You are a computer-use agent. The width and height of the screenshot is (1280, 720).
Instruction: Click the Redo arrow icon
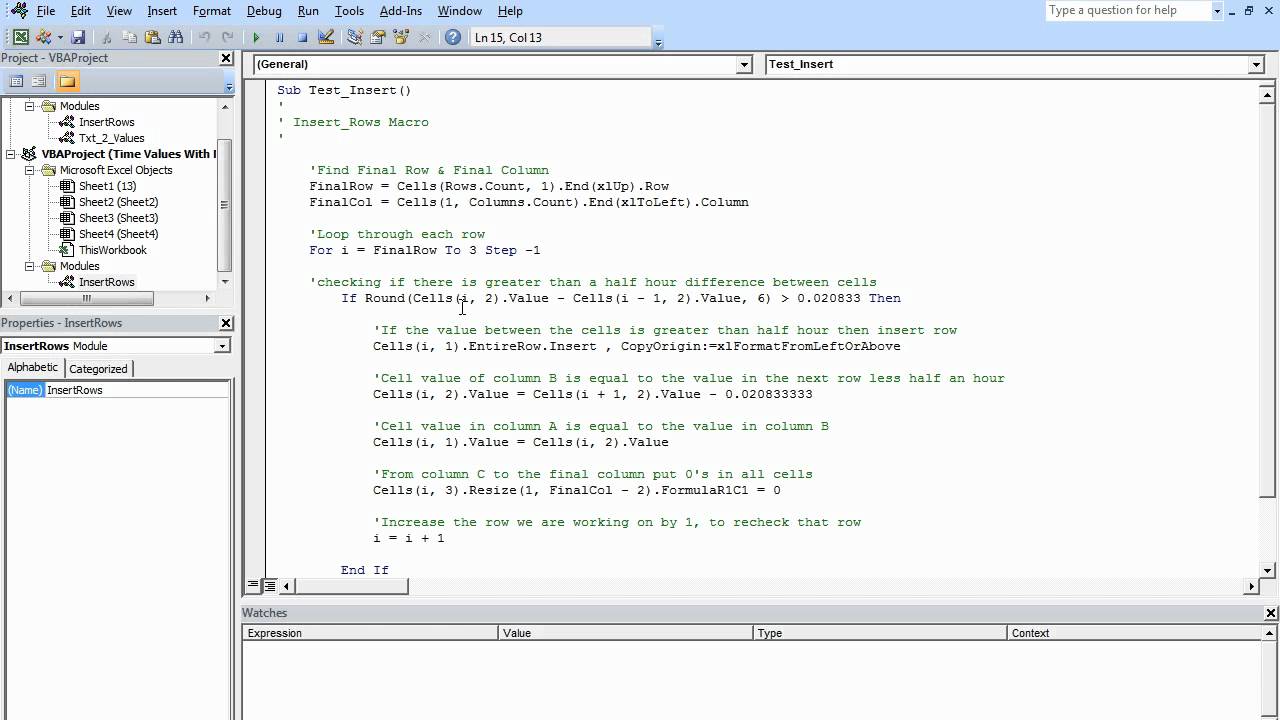(x=227, y=37)
